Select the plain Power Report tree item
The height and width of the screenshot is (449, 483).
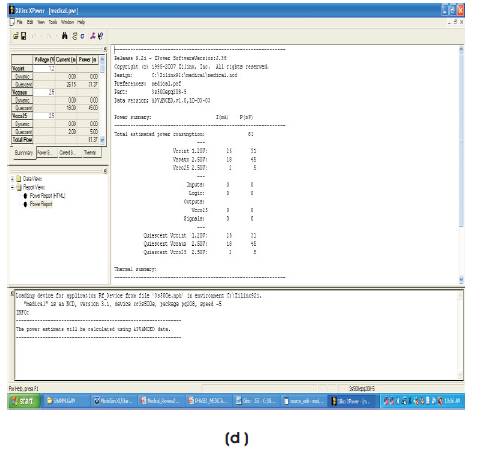[x=41, y=204]
